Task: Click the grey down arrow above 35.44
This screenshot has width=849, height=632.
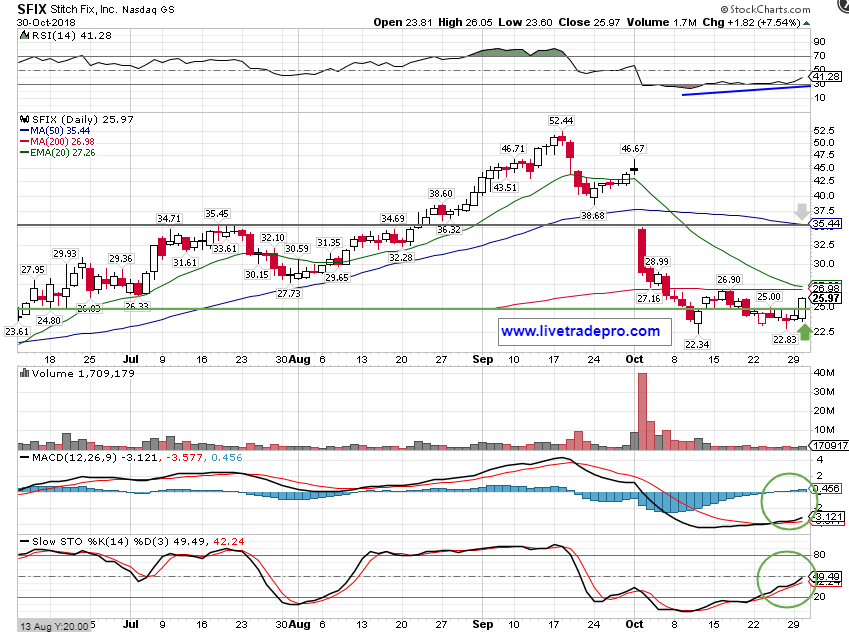Action: [801, 213]
